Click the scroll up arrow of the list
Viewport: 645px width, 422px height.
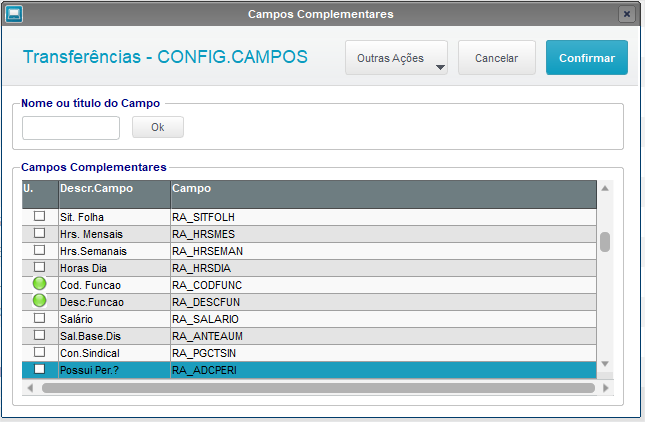(x=605, y=188)
